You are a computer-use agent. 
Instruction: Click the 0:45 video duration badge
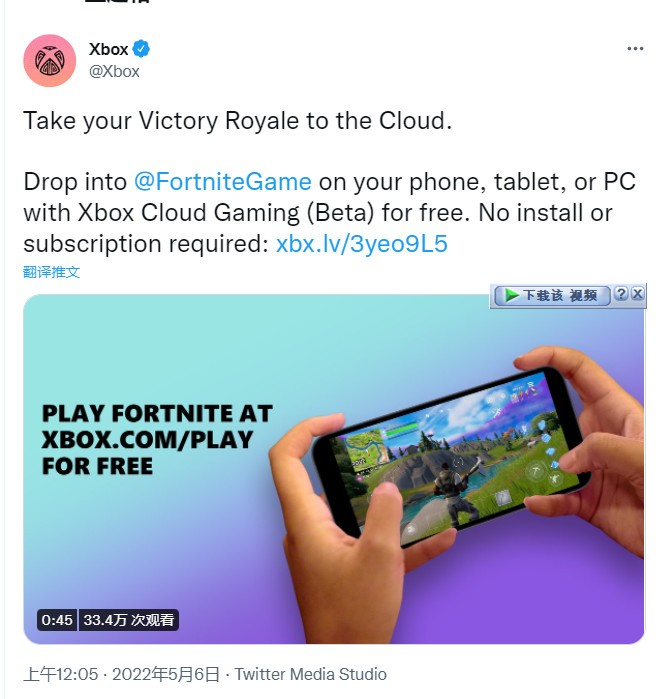coord(57,620)
